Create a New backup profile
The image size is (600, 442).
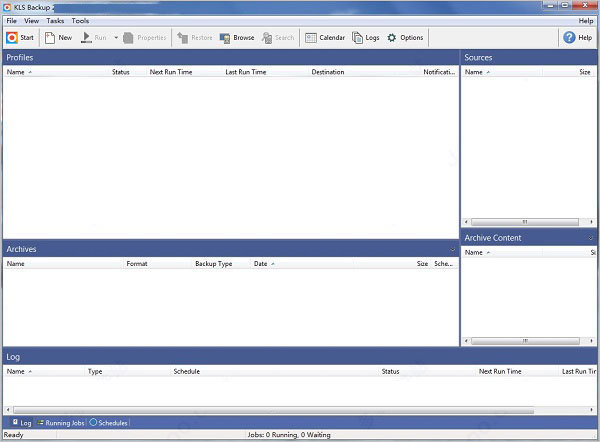58,38
